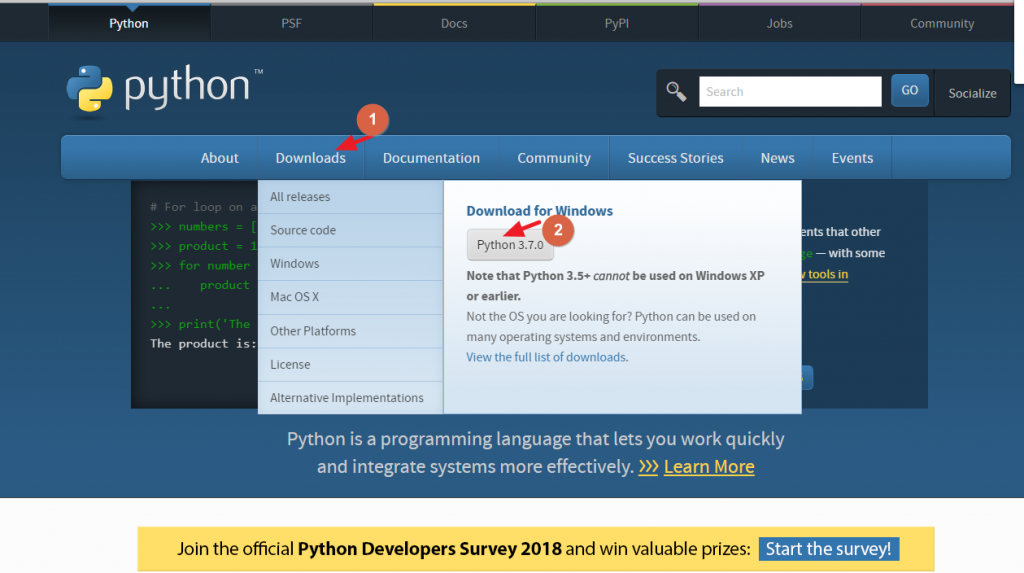This screenshot has width=1024, height=573.
Task: Go to the PyPI top tab
Action: point(616,24)
